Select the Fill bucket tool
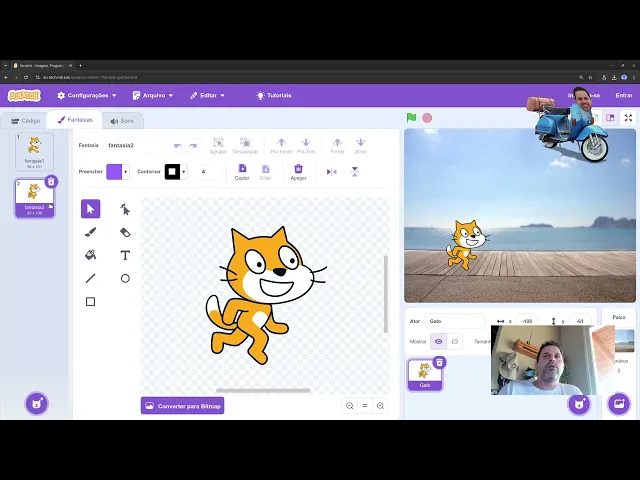Image resolution: width=640 pixels, height=480 pixels. [91, 255]
